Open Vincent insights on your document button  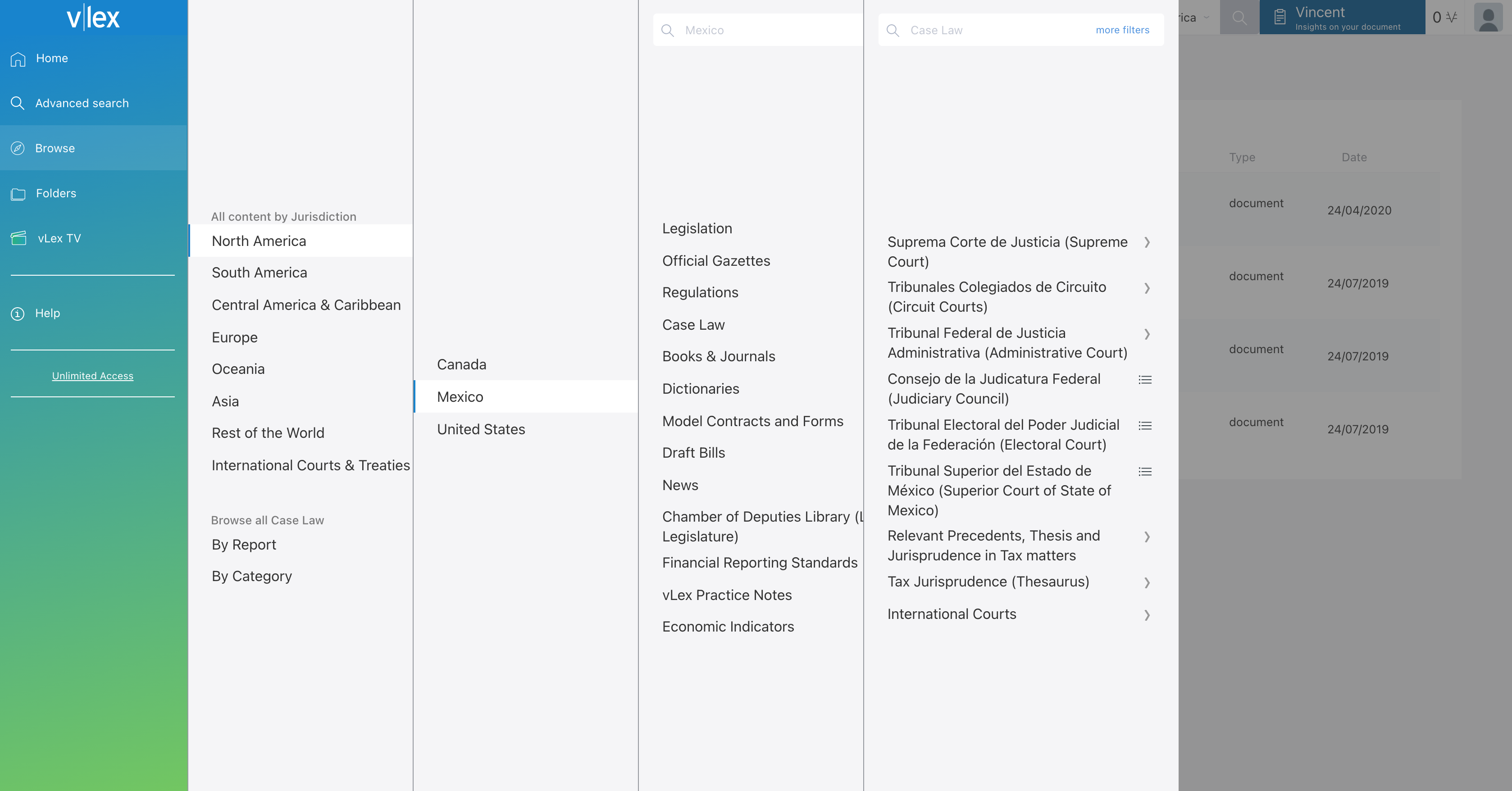[1341, 18]
